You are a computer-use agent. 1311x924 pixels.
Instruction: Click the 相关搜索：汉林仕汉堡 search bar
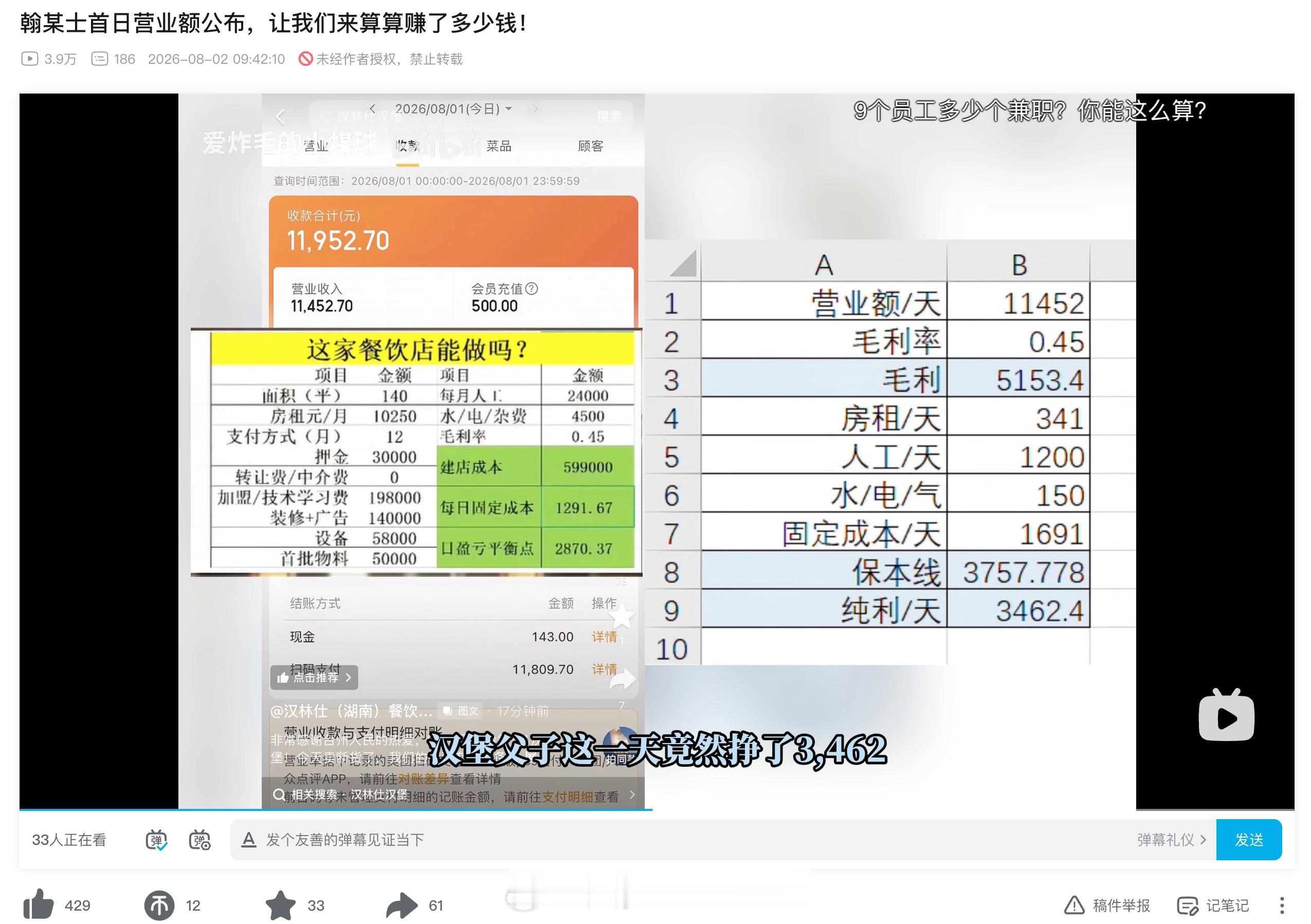(453, 794)
